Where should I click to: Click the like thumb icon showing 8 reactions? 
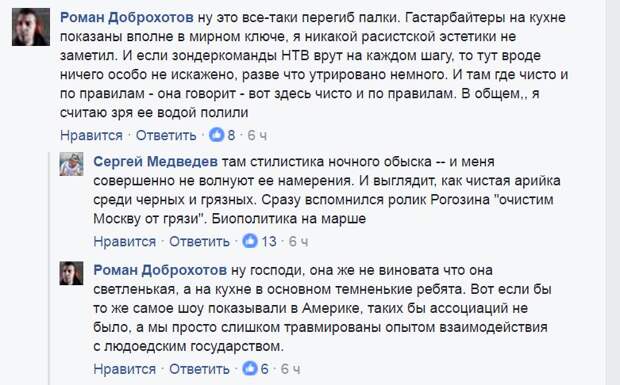click(216, 135)
